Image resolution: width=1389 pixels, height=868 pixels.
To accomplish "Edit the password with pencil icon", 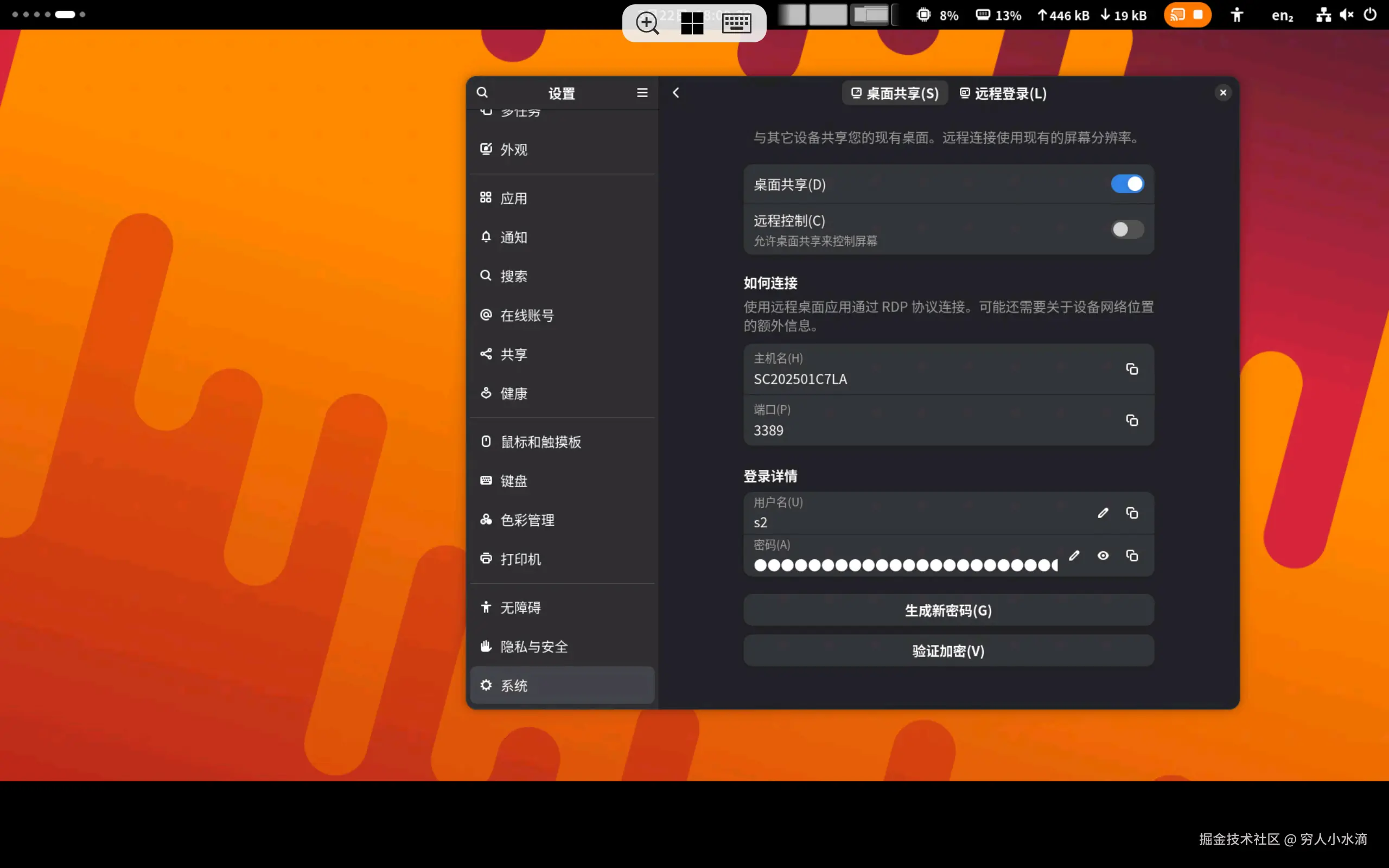I will [1074, 555].
